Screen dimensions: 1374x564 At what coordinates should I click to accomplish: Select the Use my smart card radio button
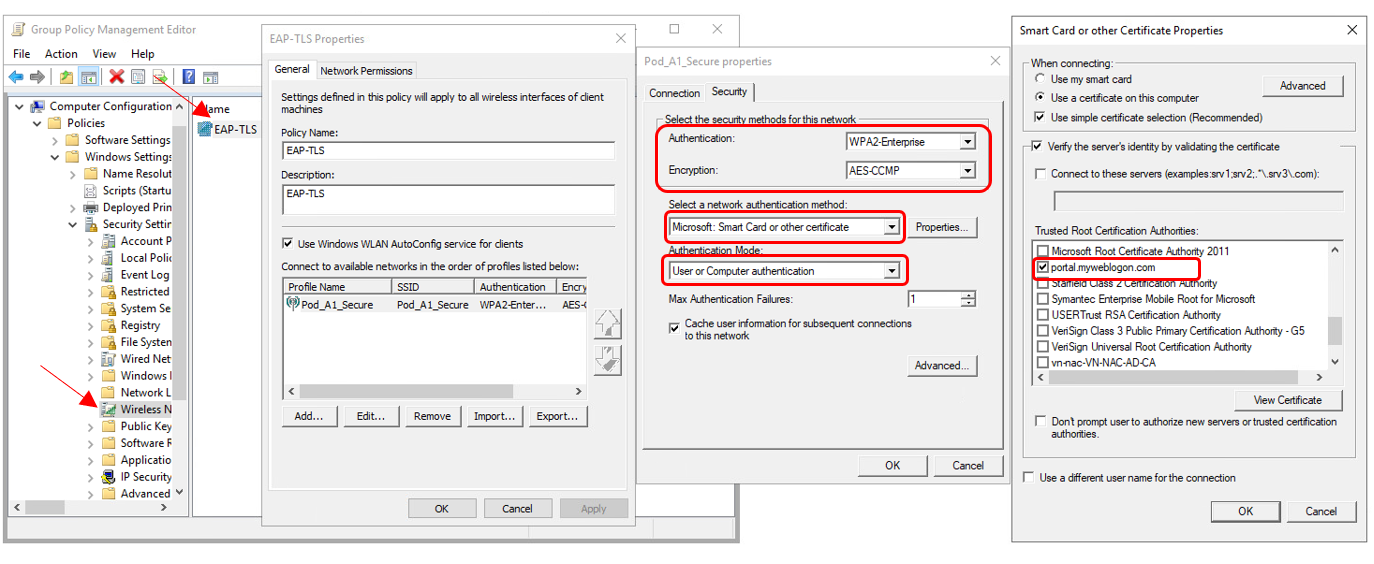point(1039,79)
